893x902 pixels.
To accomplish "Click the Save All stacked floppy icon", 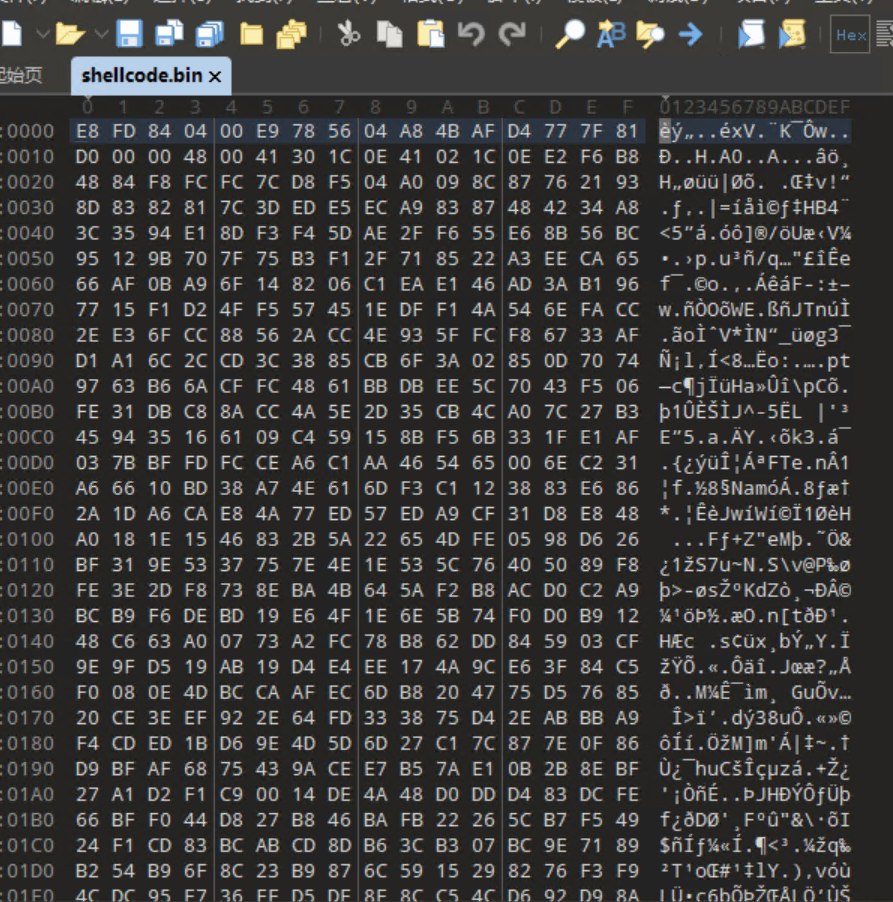I will 209,35.
